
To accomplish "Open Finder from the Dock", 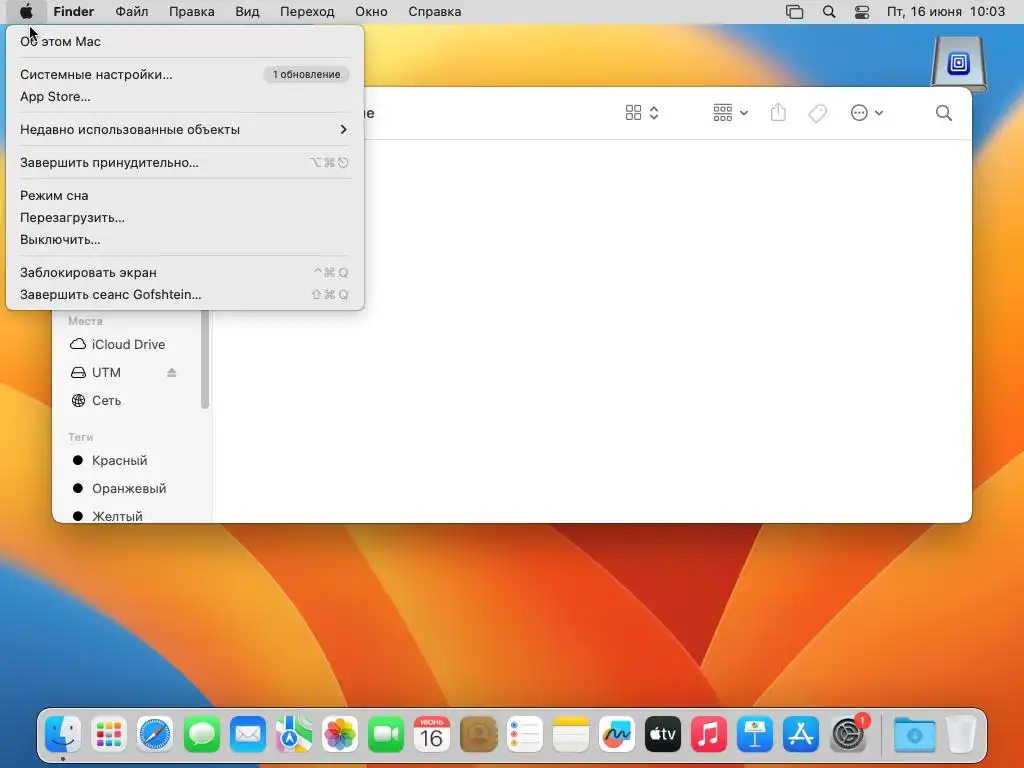I will [63, 735].
